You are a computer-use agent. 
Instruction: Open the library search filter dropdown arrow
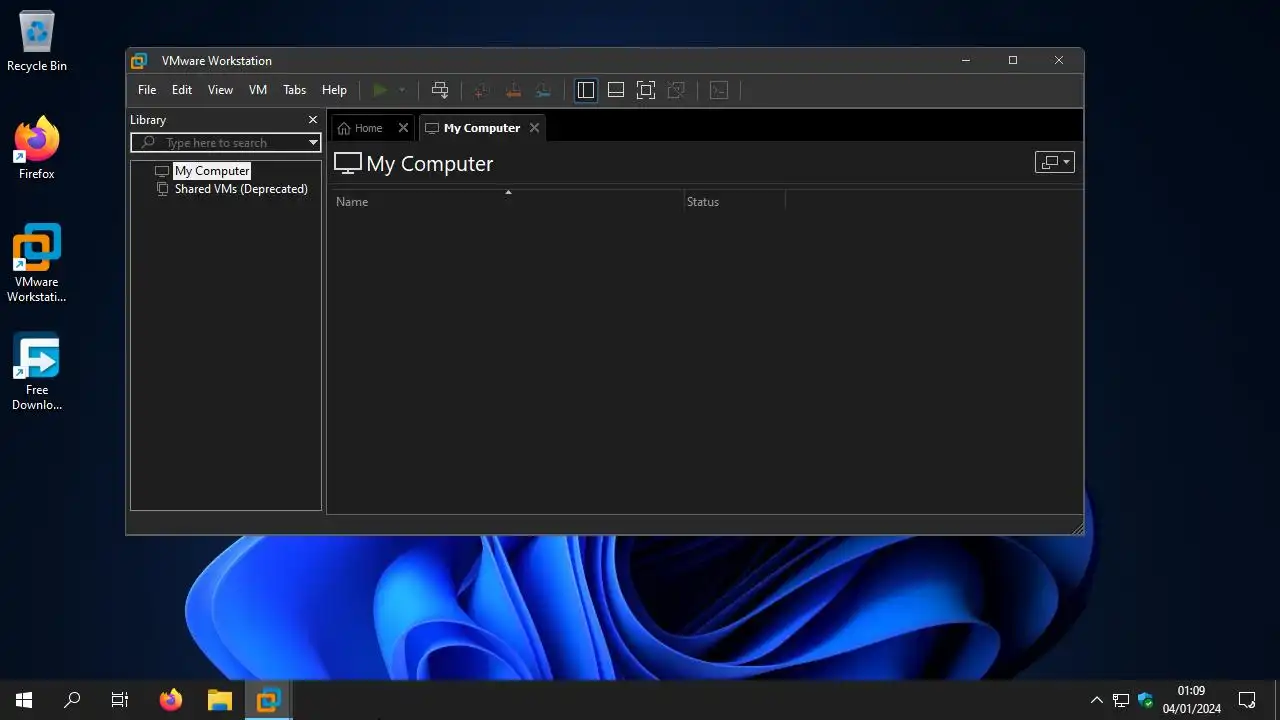[x=313, y=143]
